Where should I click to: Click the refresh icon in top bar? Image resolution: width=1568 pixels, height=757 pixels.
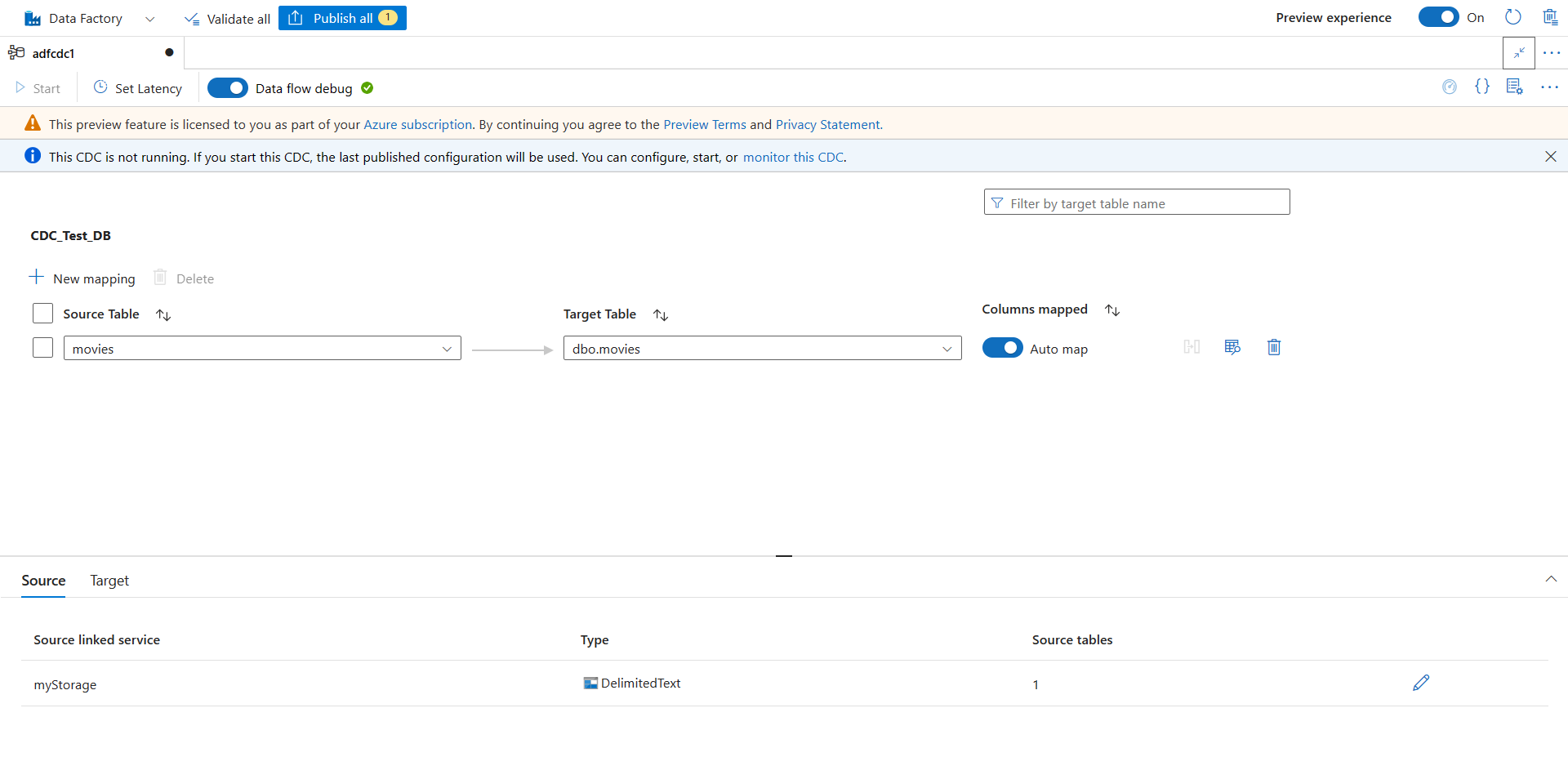[x=1512, y=17]
